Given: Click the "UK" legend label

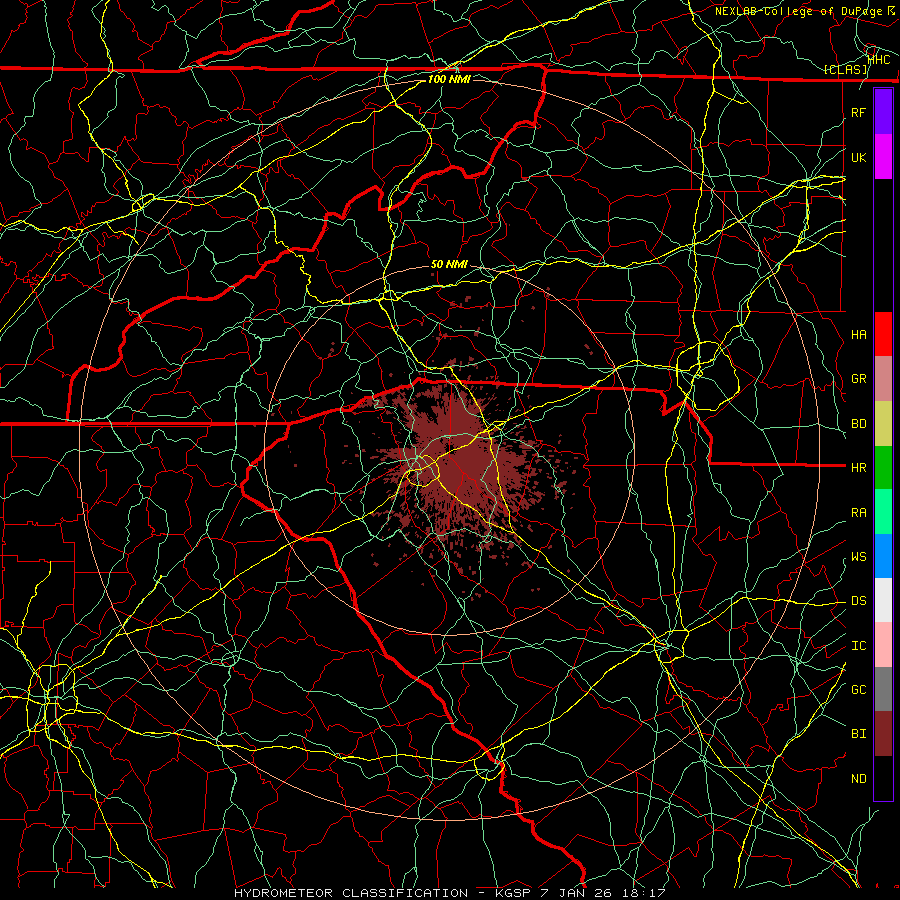Looking at the screenshot, I should tap(858, 157).
